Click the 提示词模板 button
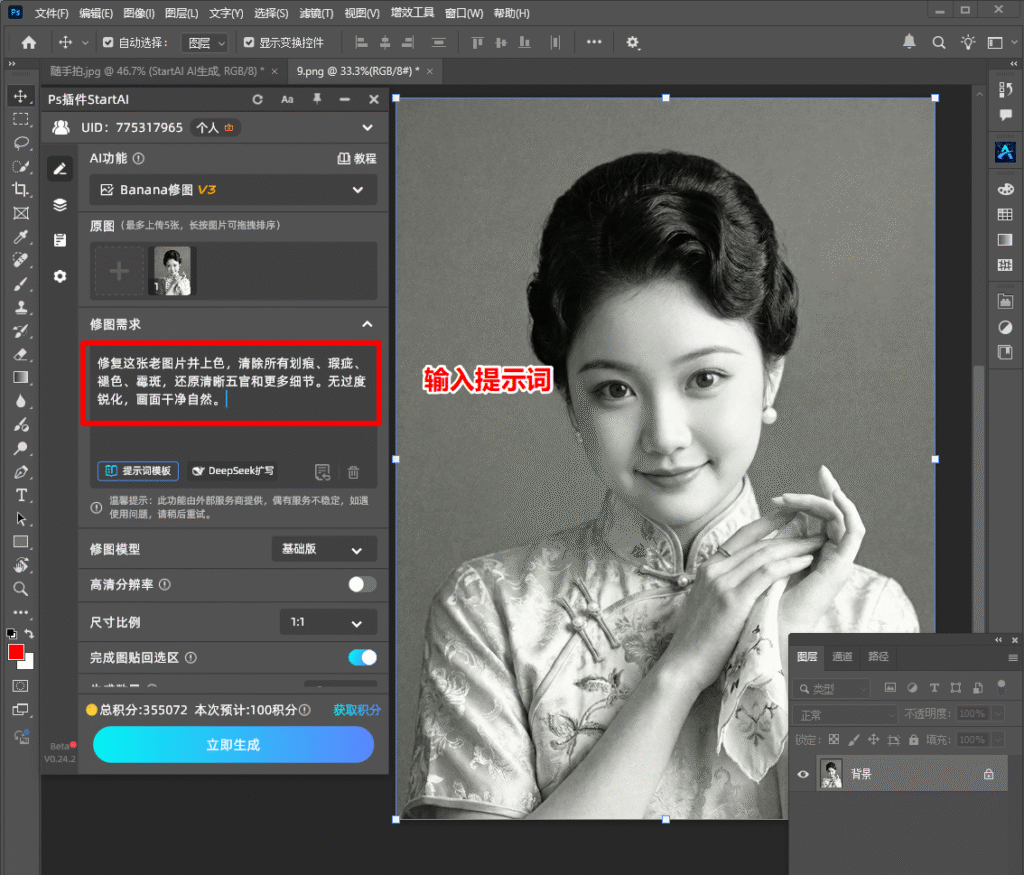This screenshot has height=875, width=1024. pos(138,471)
